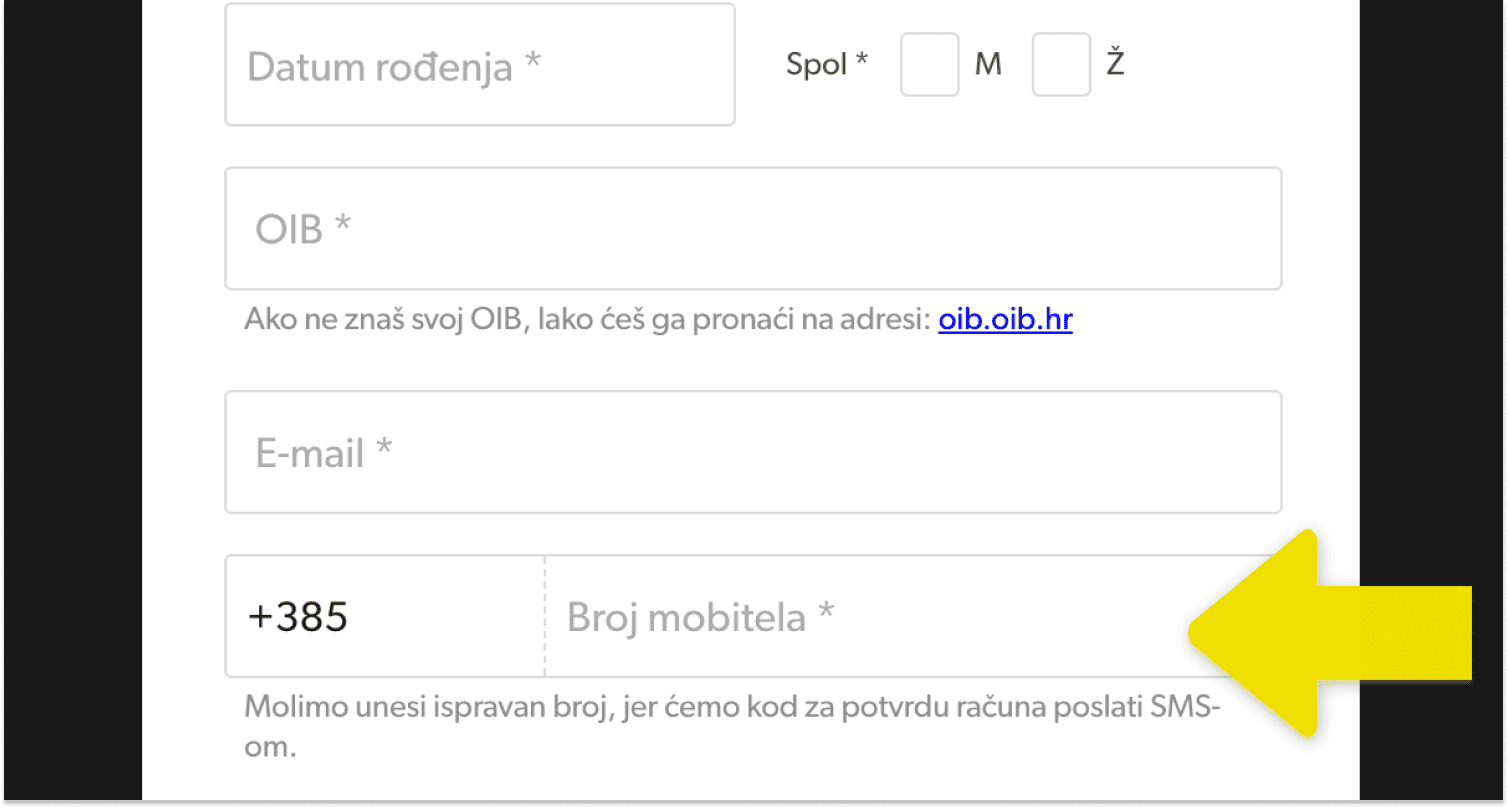Click into the E-mail field
The height and width of the screenshot is (808, 1508).
[753, 452]
